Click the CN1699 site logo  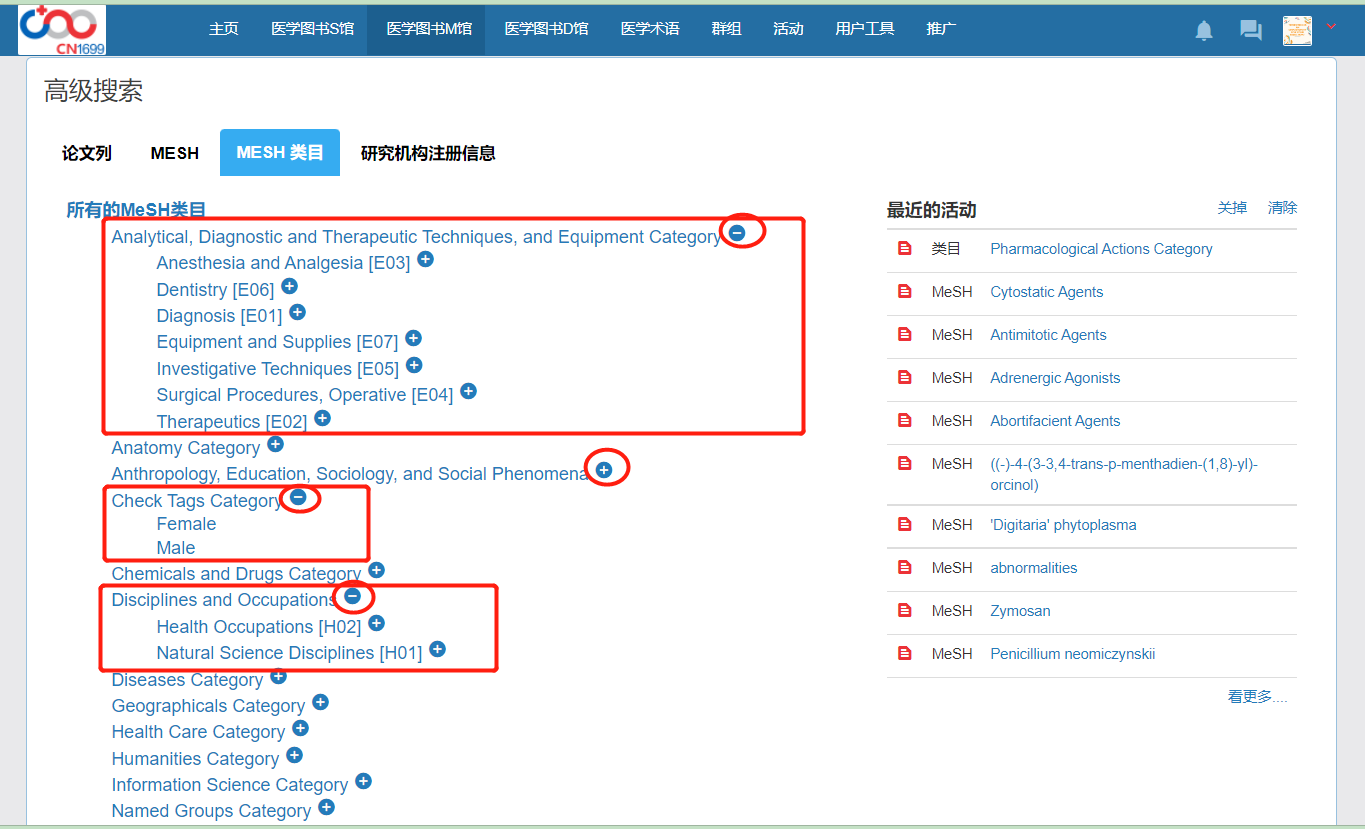click(x=62, y=29)
